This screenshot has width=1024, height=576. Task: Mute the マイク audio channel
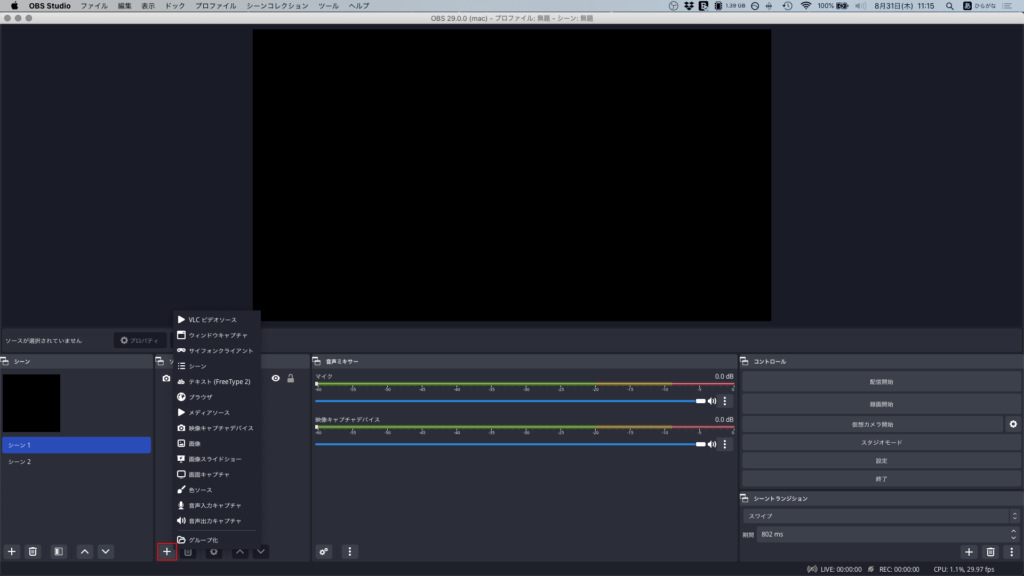[712, 401]
